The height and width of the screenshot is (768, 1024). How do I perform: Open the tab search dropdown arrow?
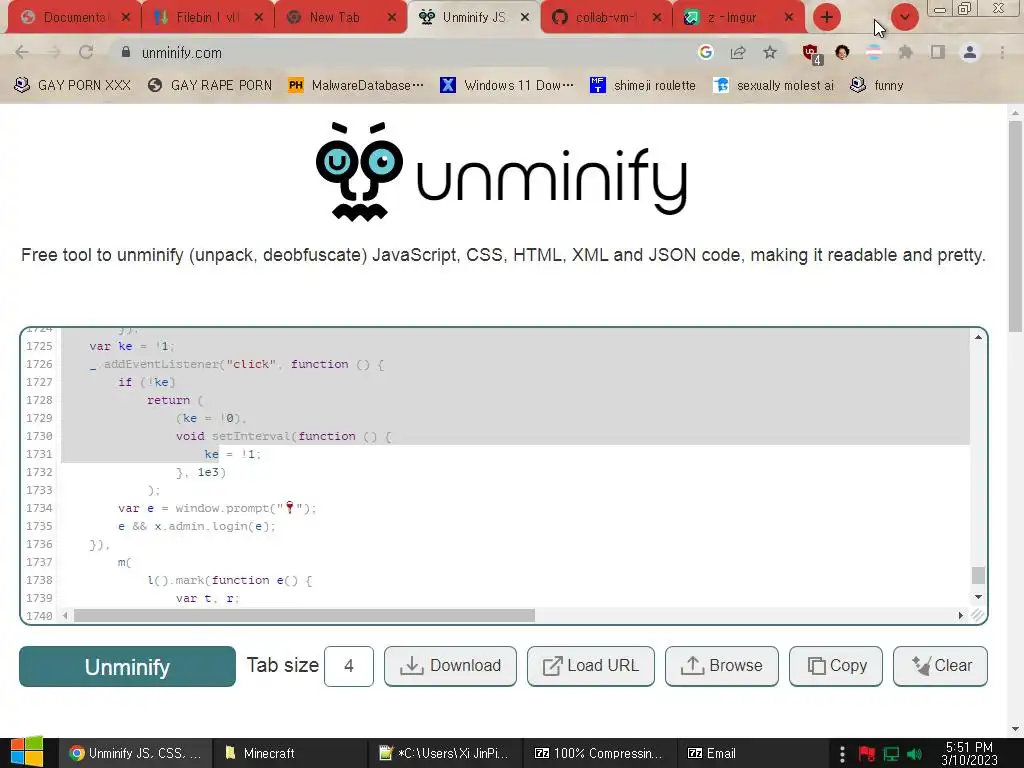904,17
